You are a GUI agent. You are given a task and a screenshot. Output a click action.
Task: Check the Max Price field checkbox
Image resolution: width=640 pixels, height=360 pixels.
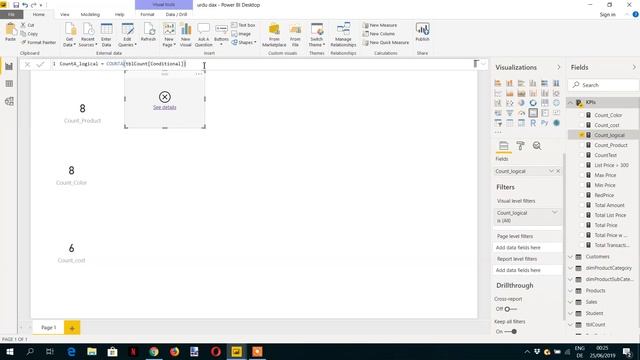tap(582, 175)
